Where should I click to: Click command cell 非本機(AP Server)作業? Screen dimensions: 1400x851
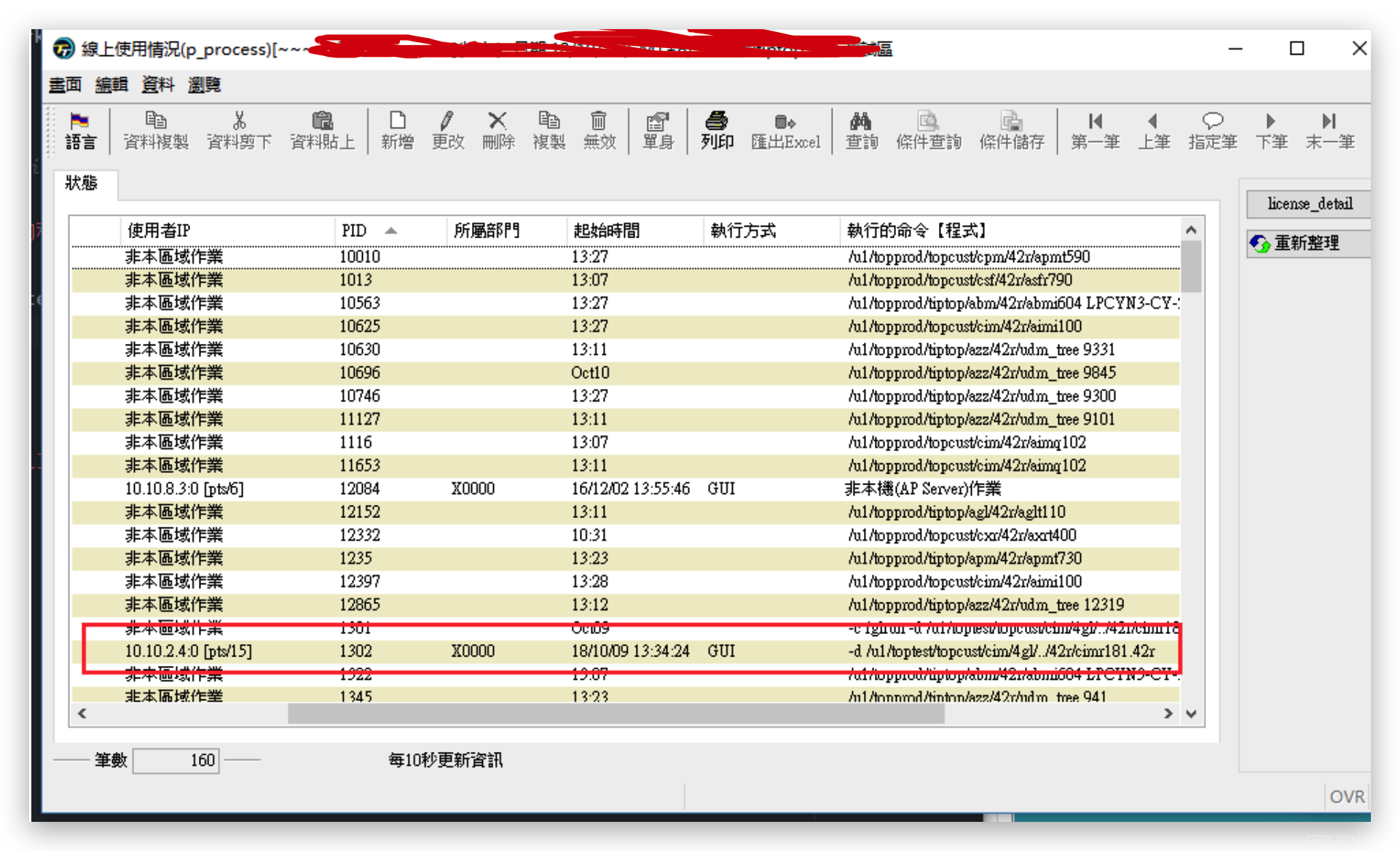pos(923,488)
